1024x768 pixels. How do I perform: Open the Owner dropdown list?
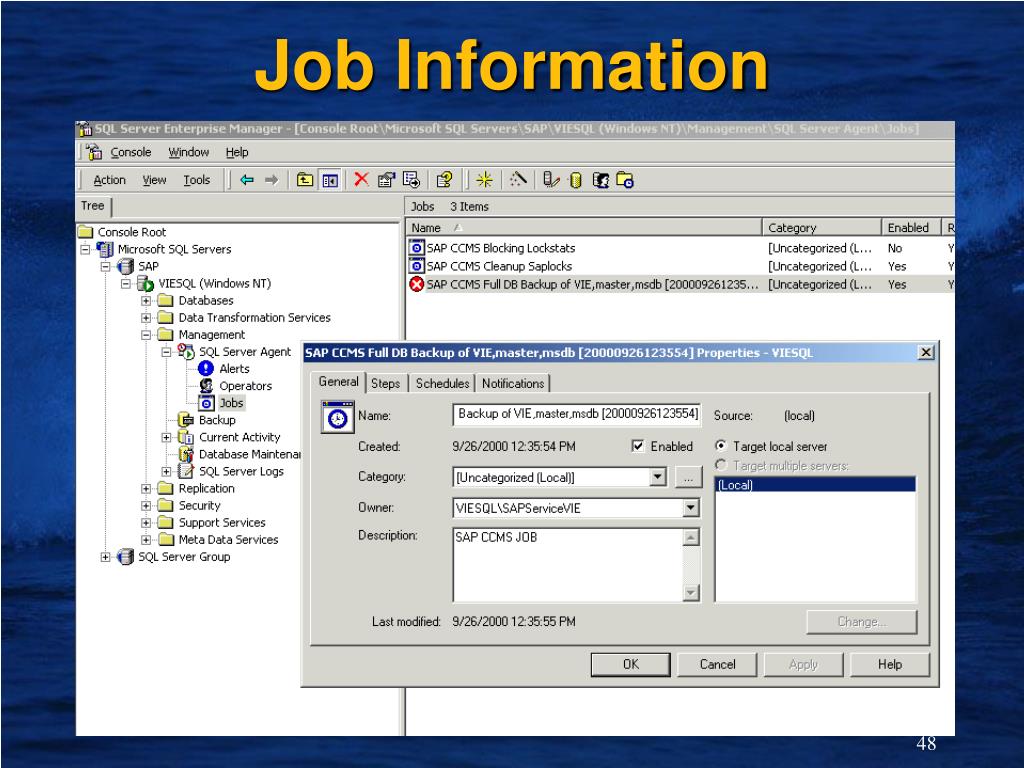click(x=690, y=507)
